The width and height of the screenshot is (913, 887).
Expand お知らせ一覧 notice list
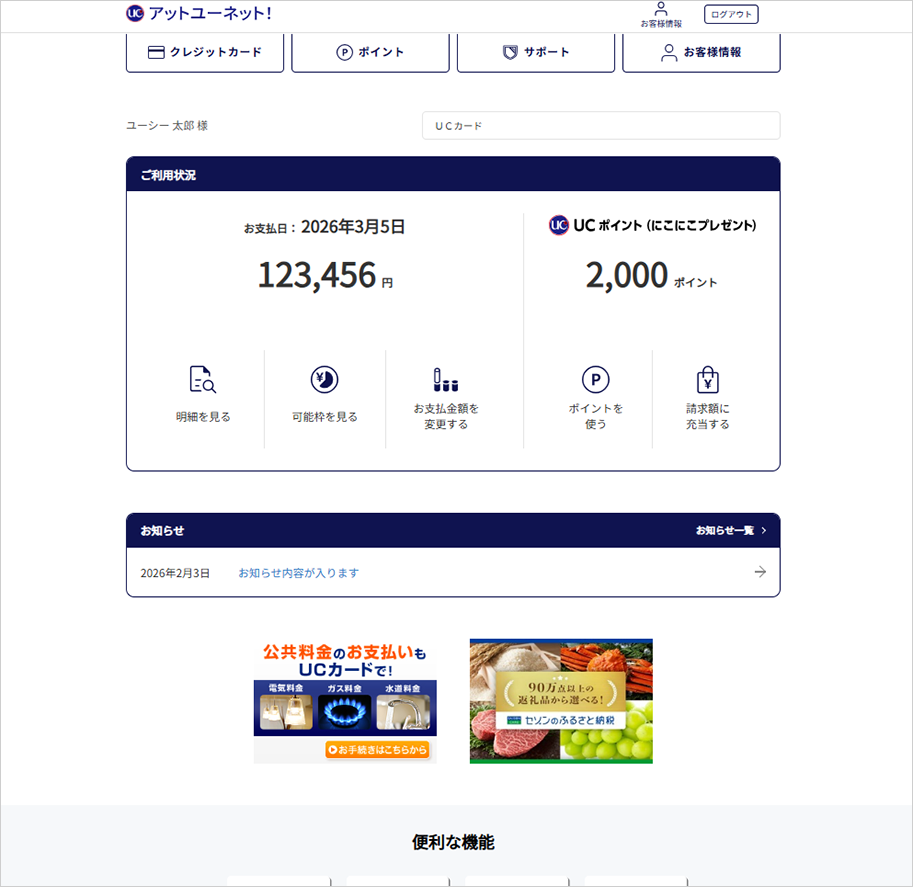(730, 530)
